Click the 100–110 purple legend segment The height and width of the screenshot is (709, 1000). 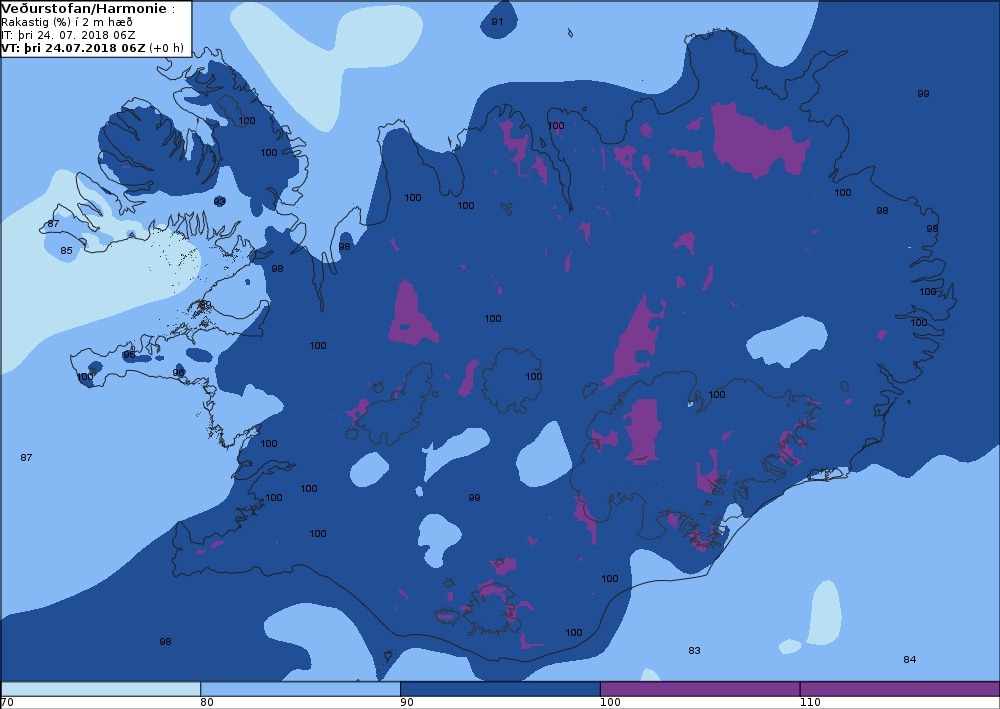click(x=700, y=689)
